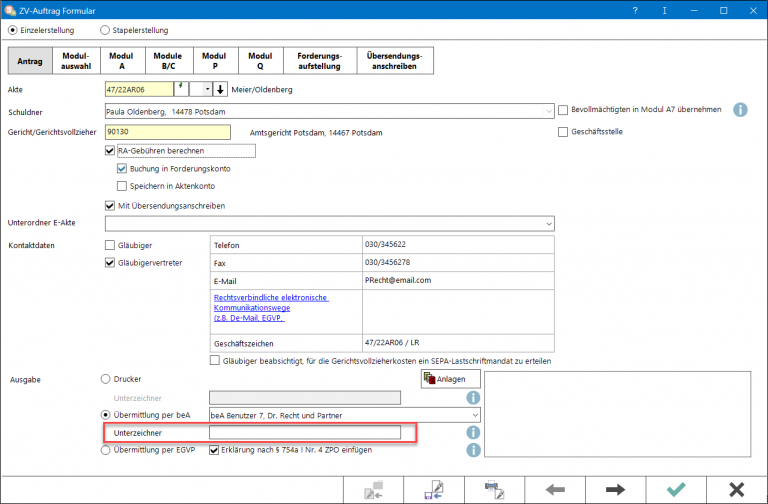Click the print document icon in bottom toolbar
The width and height of the screenshot is (768, 504).
tap(494, 489)
